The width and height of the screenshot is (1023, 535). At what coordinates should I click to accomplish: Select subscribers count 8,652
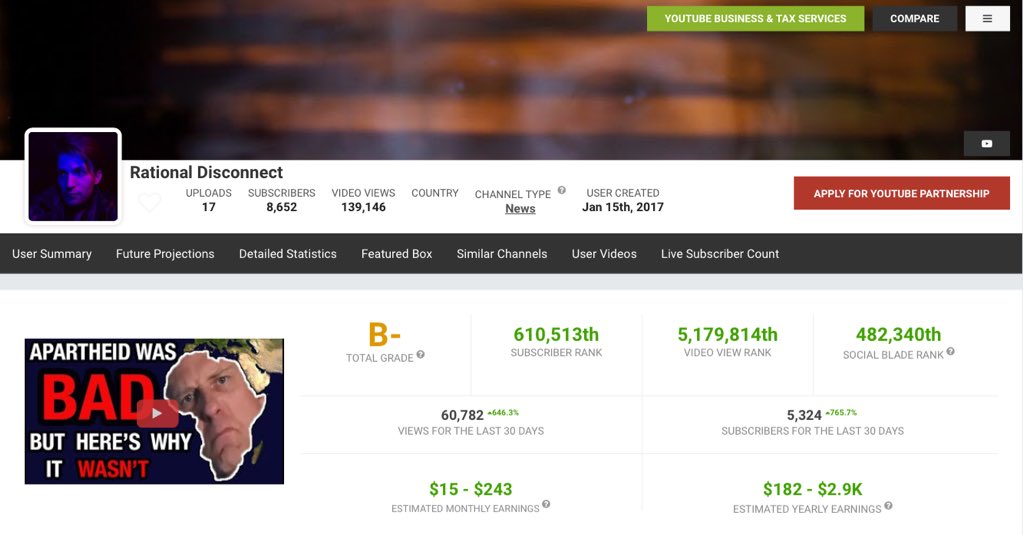click(281, 207)
